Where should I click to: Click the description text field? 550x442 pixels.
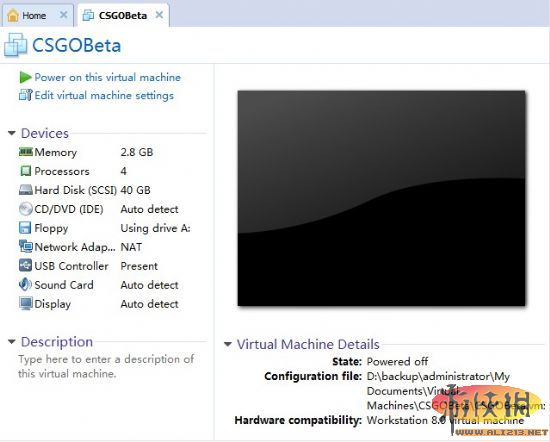(x=106, y=366)
